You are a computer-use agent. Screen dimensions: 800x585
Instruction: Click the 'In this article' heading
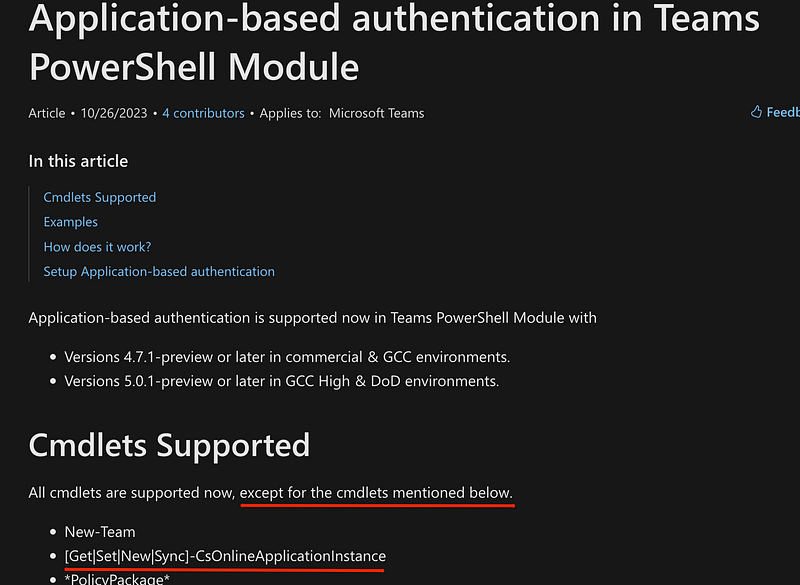click(x=78, y=161)
